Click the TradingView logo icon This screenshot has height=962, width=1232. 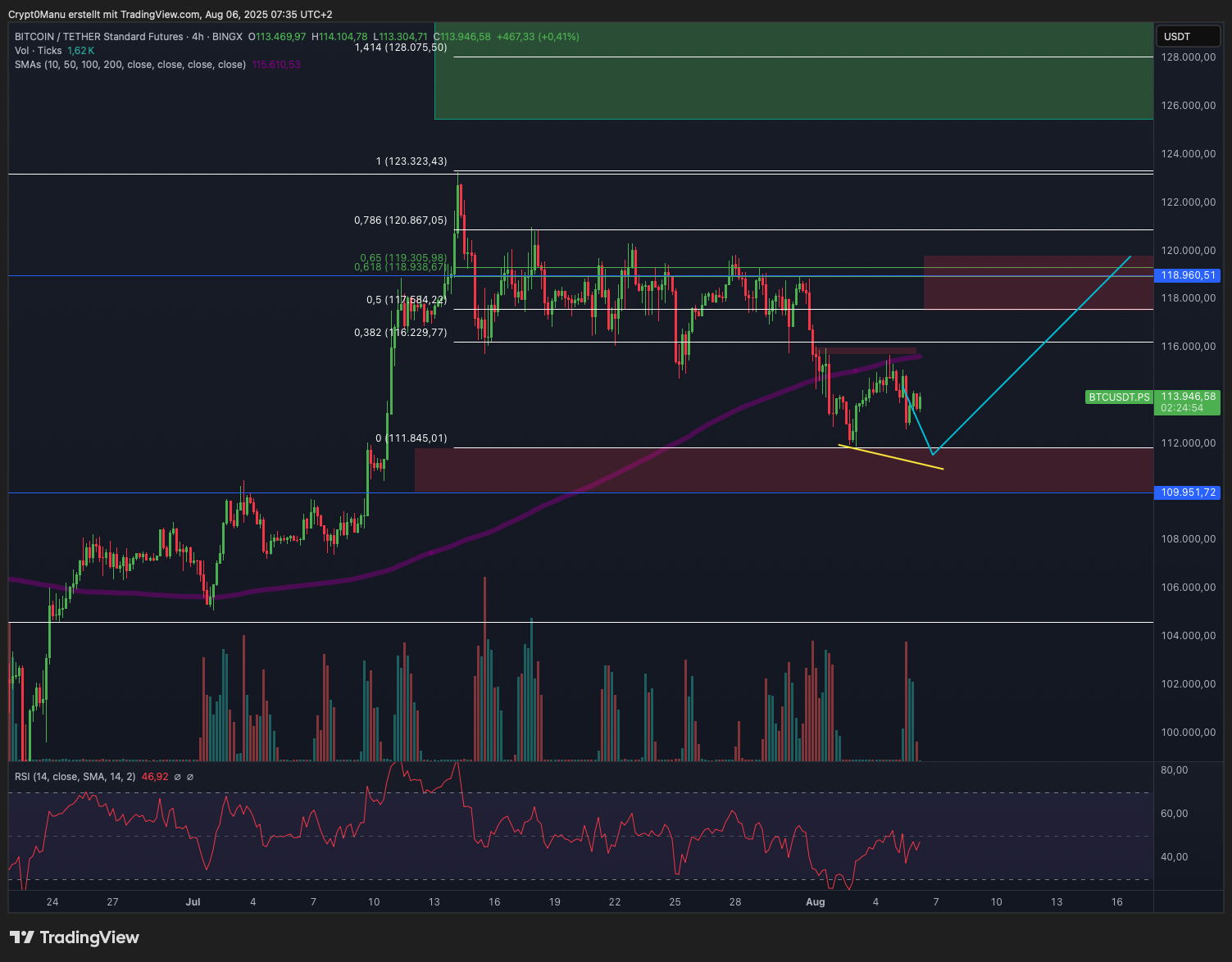tap(21, 937)
